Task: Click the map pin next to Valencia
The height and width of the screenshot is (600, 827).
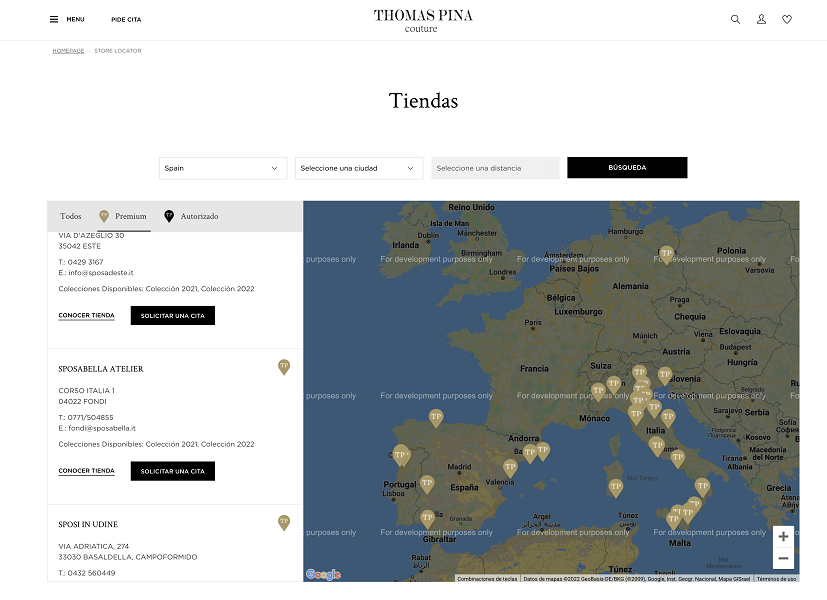Action: pos(510,468)
